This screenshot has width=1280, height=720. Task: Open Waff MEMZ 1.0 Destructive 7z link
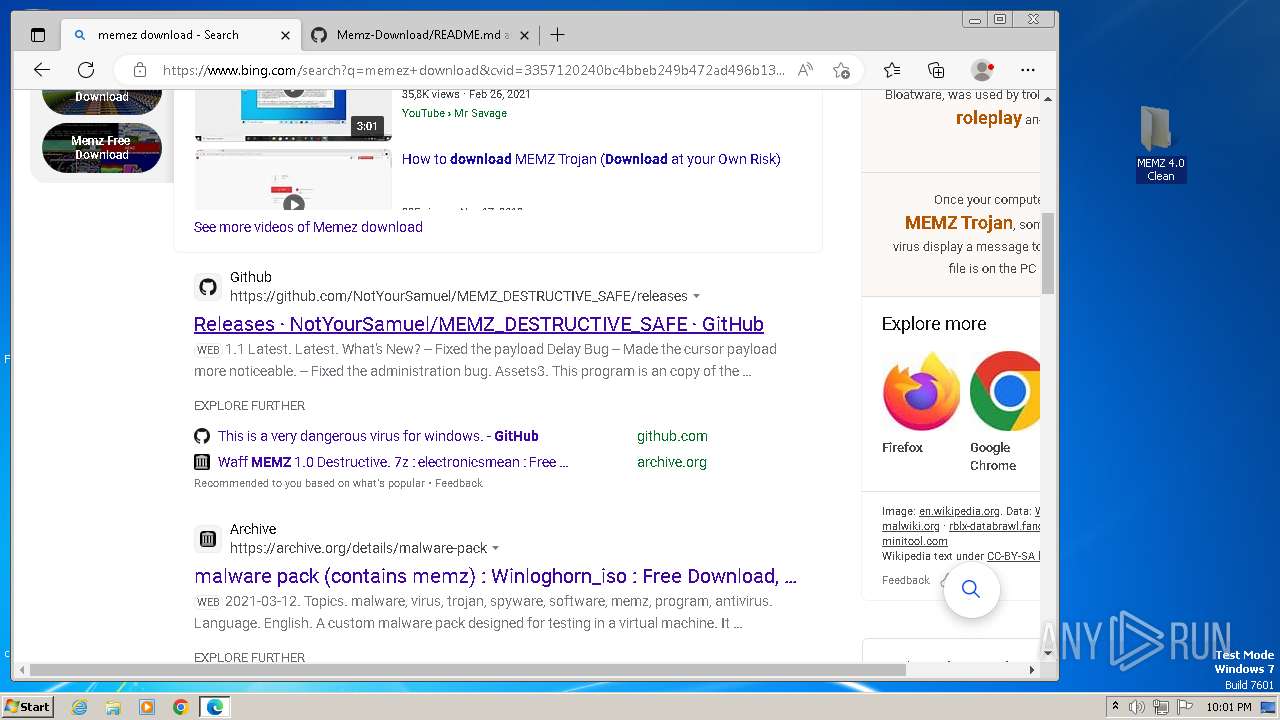[x=393, y=462]
